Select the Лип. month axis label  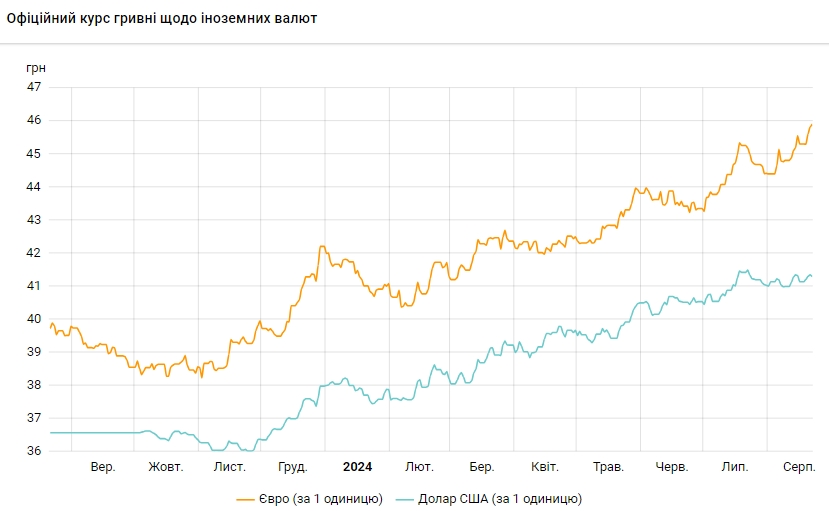[735, 467]
